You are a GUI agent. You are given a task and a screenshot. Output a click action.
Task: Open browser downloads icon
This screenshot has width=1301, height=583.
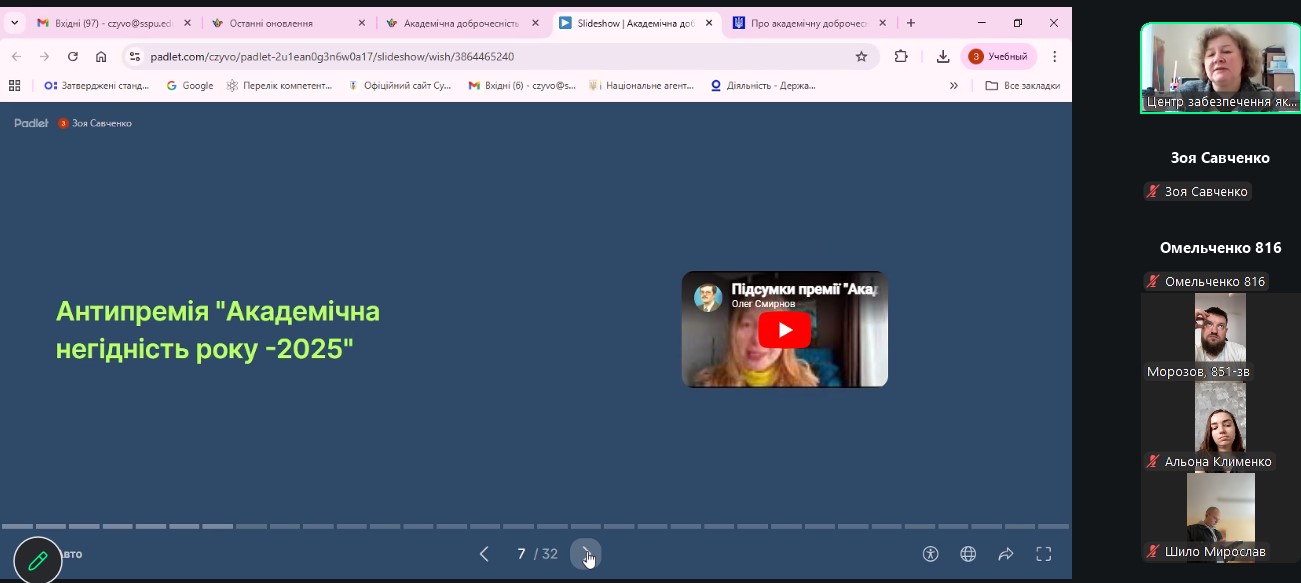(942, 57)
